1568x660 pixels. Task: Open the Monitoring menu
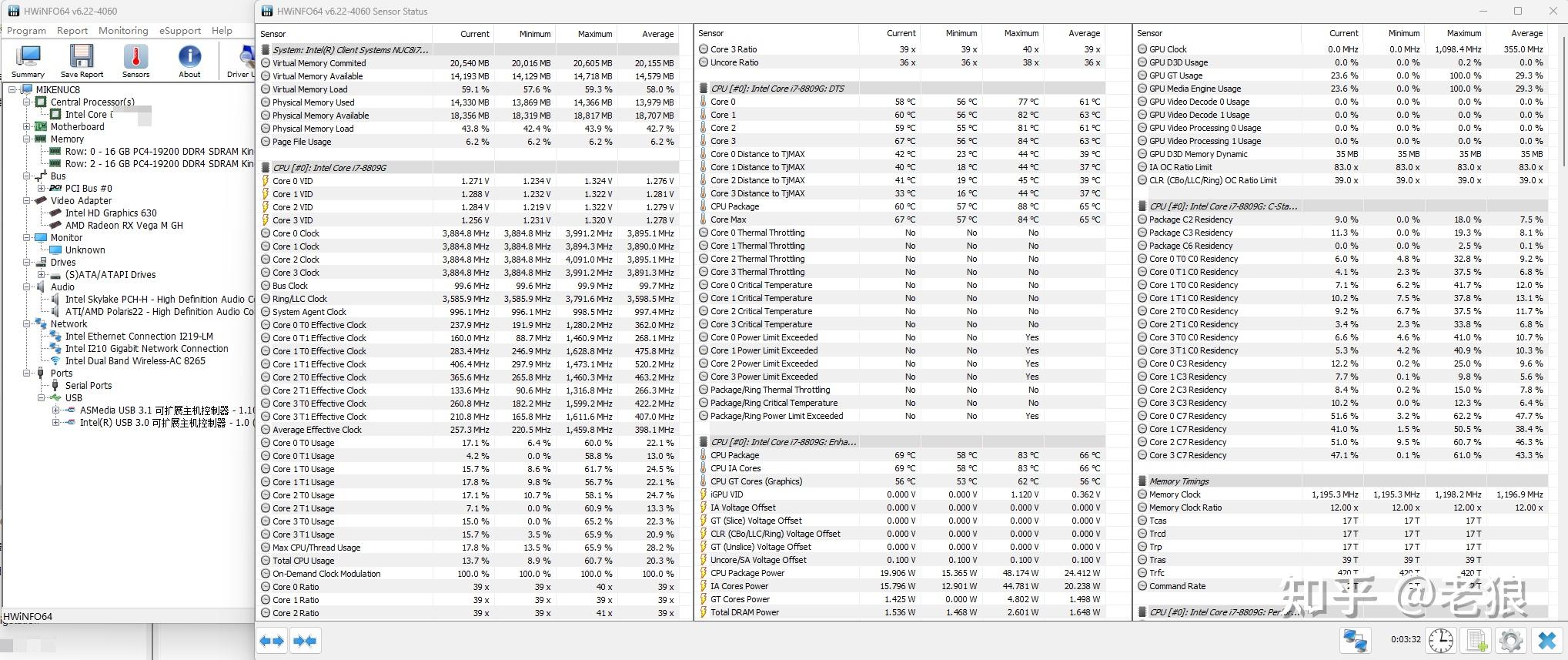point(123,31)
